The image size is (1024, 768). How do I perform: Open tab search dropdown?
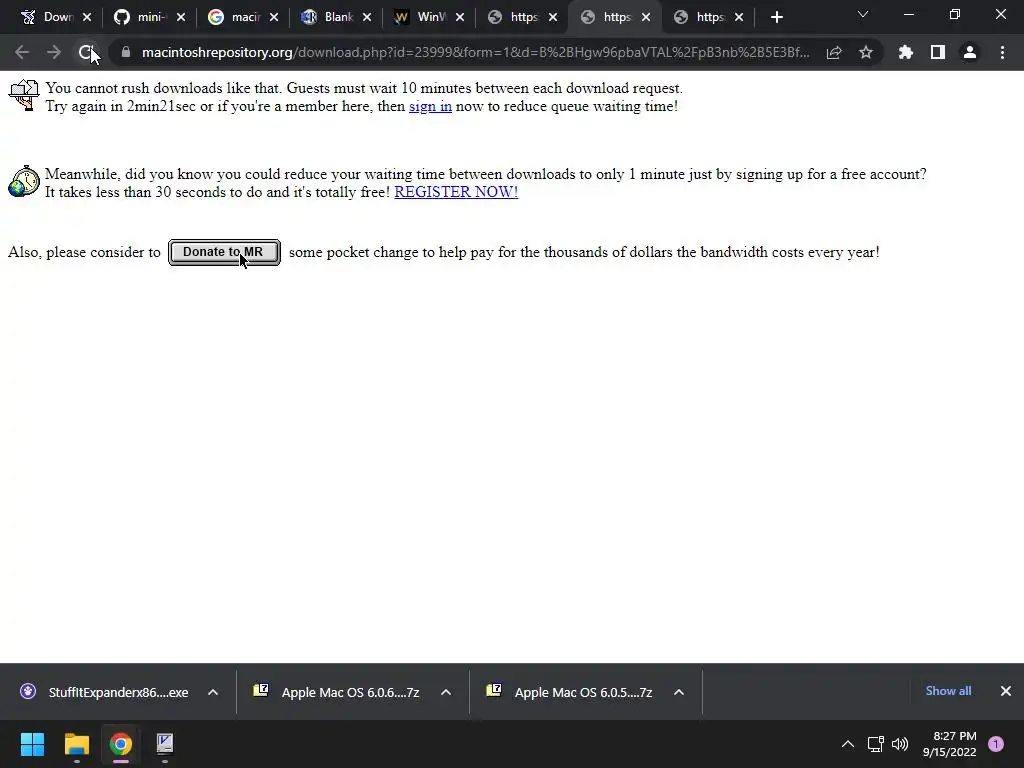tap(863, 14)
